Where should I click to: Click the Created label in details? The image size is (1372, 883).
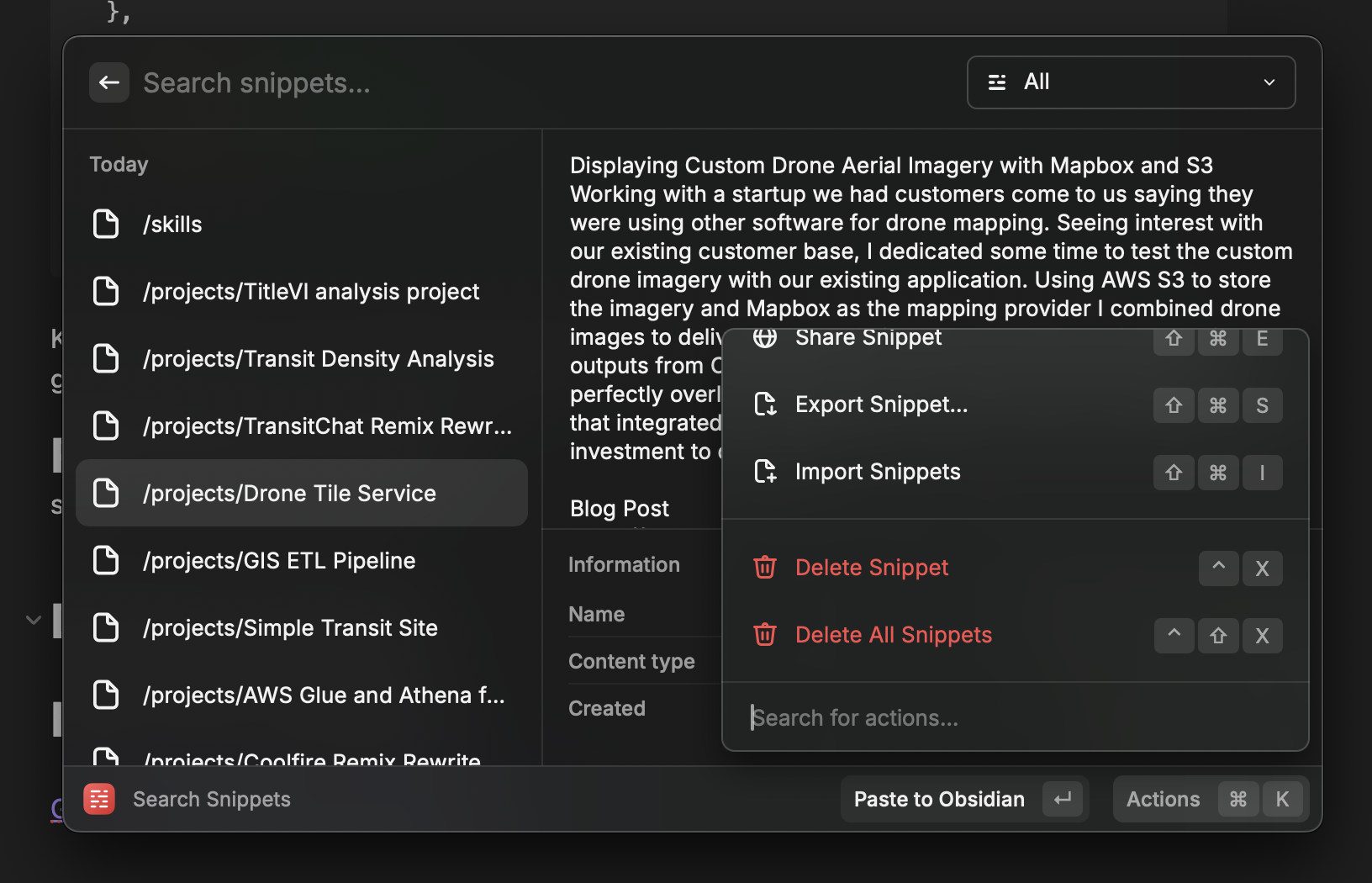(607, 709)
